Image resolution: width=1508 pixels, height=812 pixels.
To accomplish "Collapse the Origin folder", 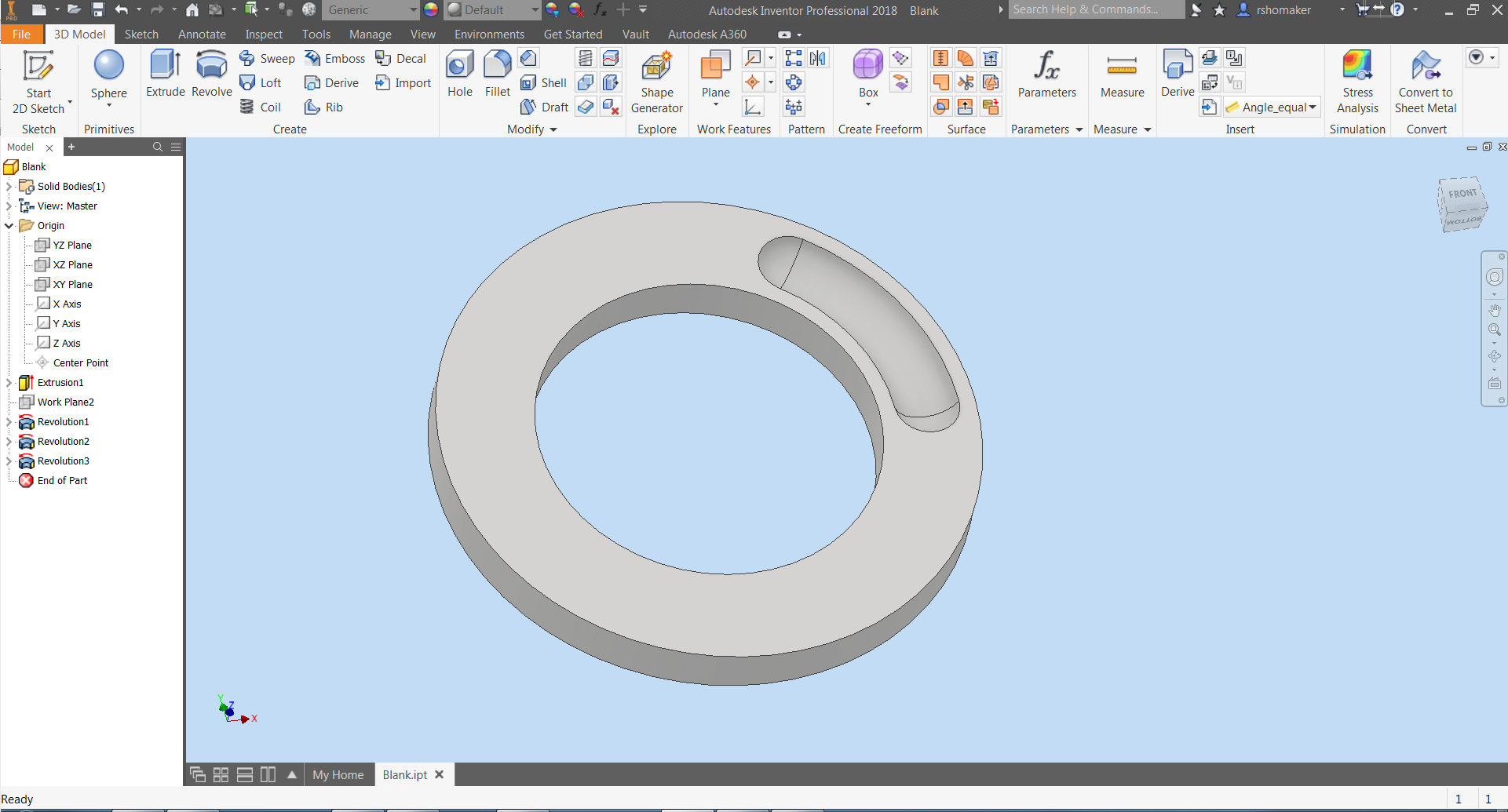I will tap(9, 226).
